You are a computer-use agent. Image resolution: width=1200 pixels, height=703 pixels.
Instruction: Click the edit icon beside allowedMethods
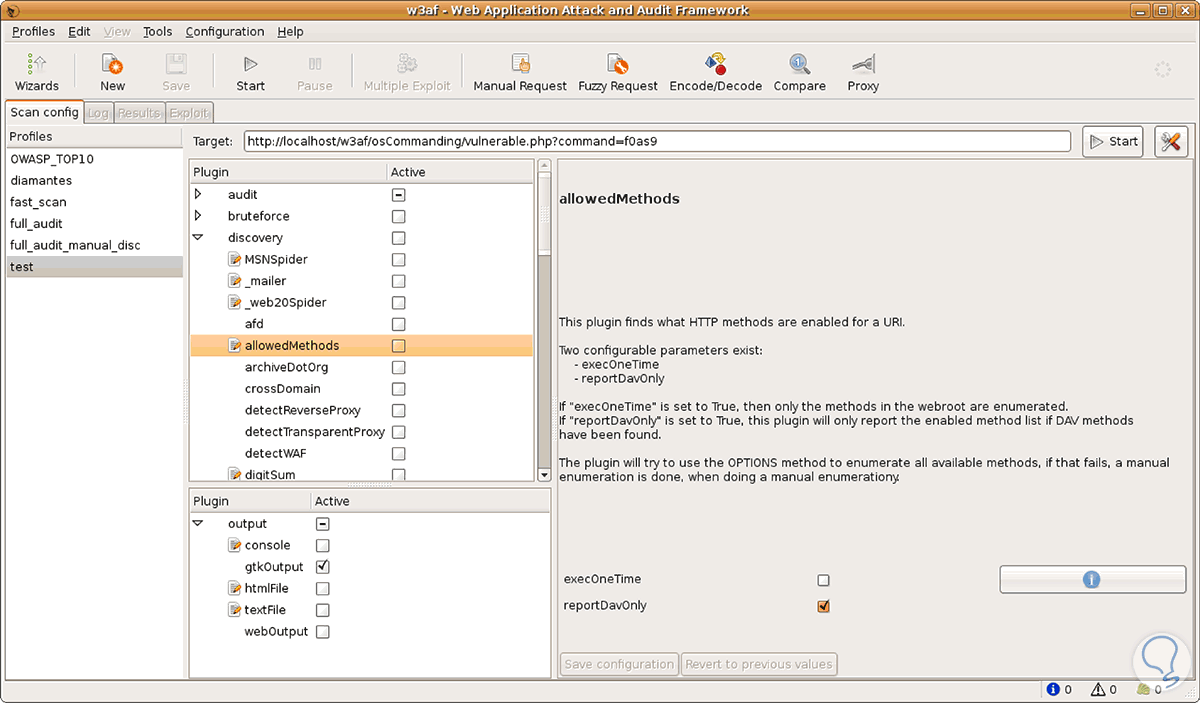pyautogui.click(x=235, y=346)
